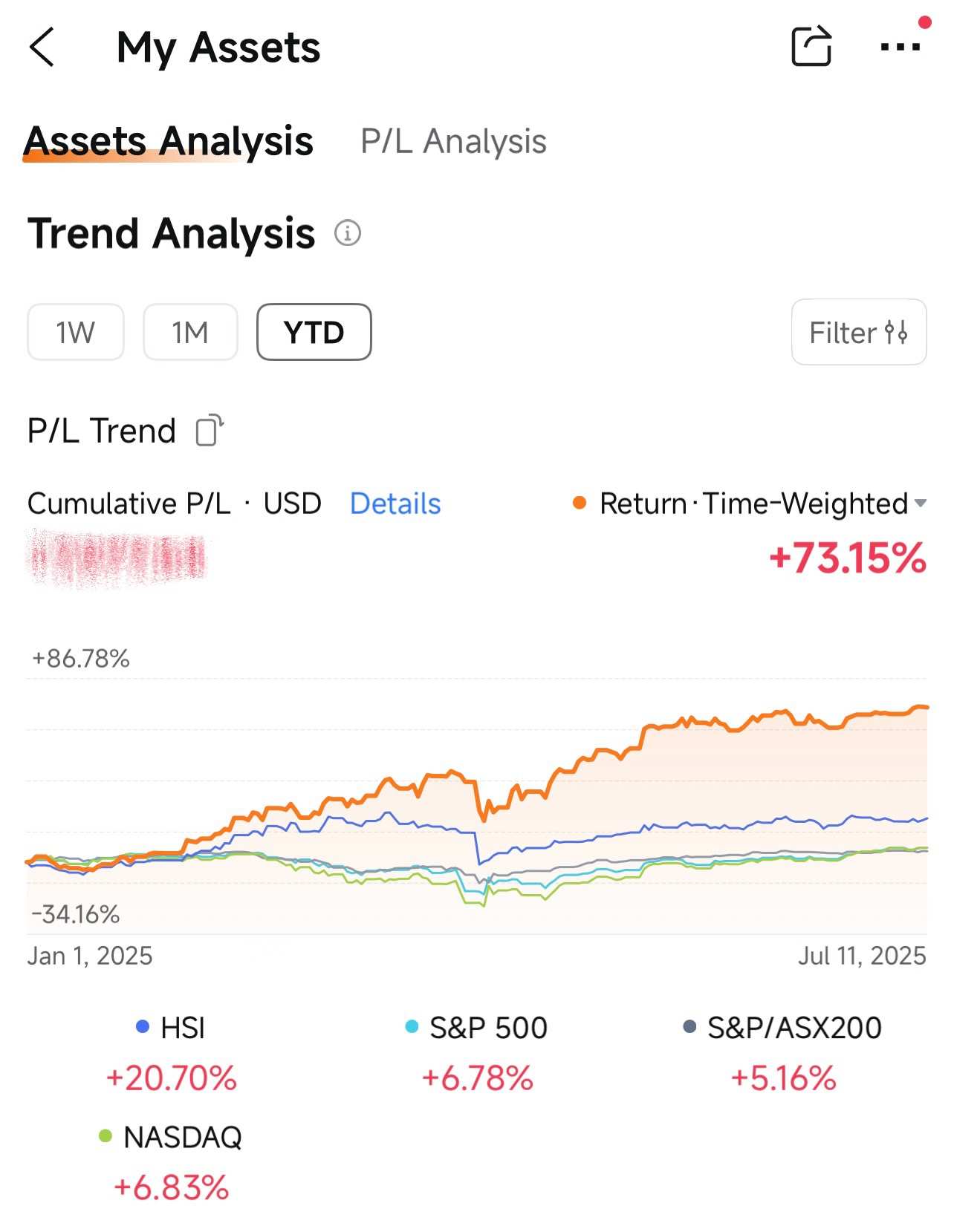The image size is (954, 1232).
Task: Select the 1M time range
Action: [190, 332]
